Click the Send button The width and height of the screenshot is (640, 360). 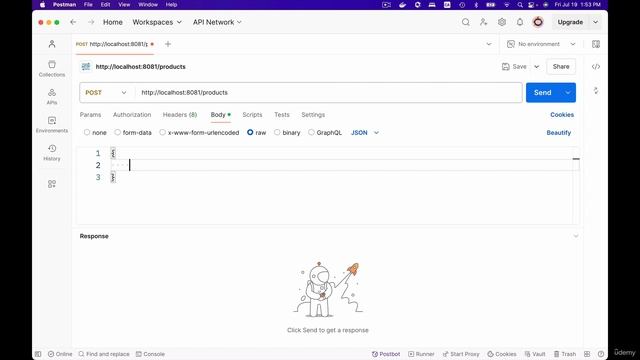point(543,93)
